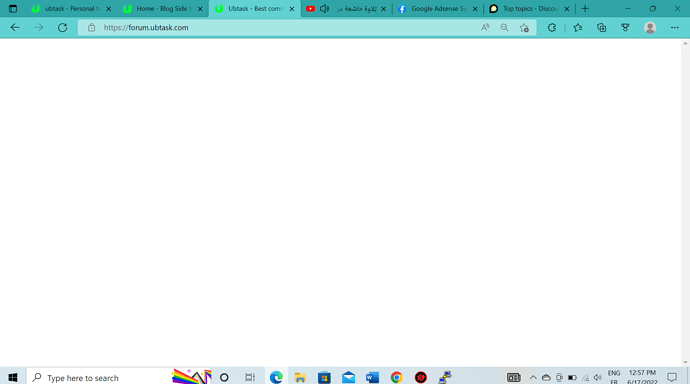The width and height of the screenshot is (690, 384).
Task: Open Microsoft Word from taskbar
Action: pyautogui.click(x=372, y=377)
